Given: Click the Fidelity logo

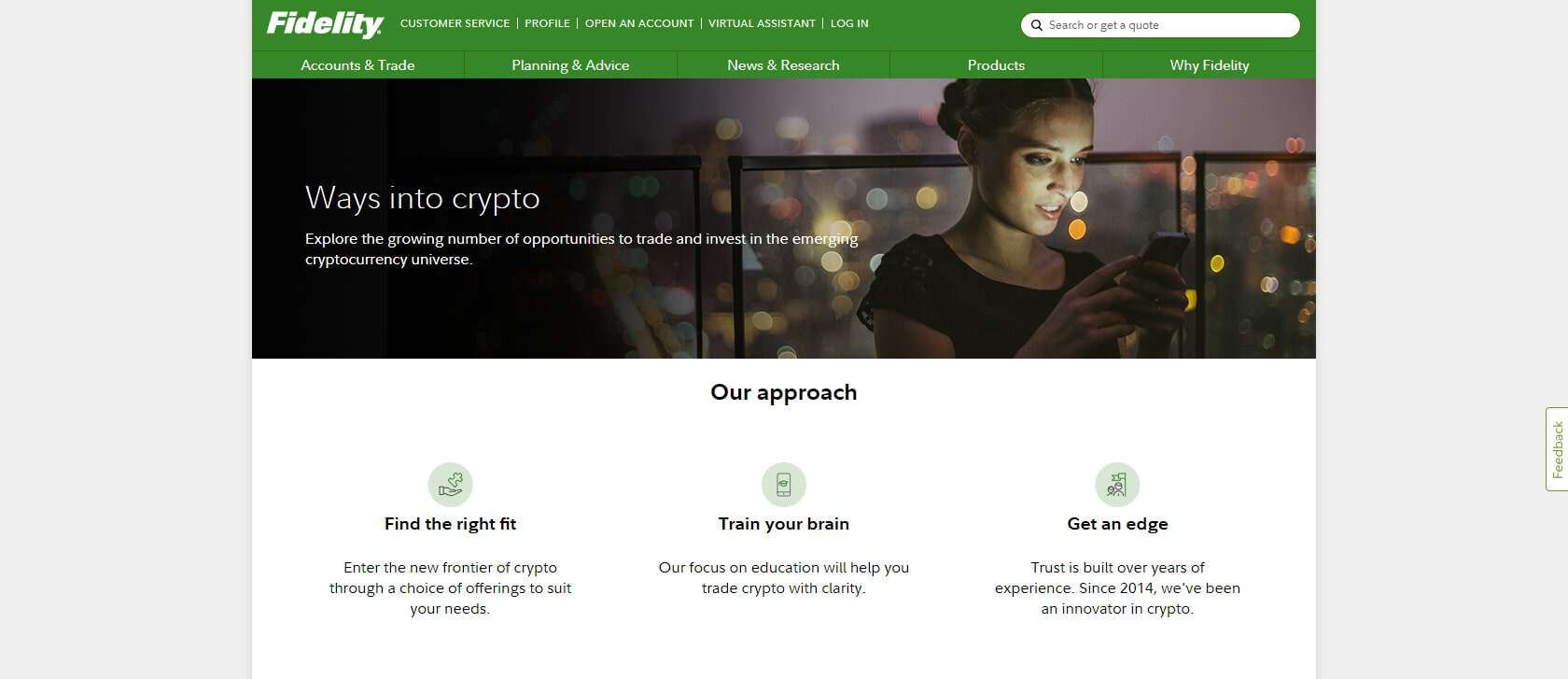Looking at the screenshot, I should [325, 24].
